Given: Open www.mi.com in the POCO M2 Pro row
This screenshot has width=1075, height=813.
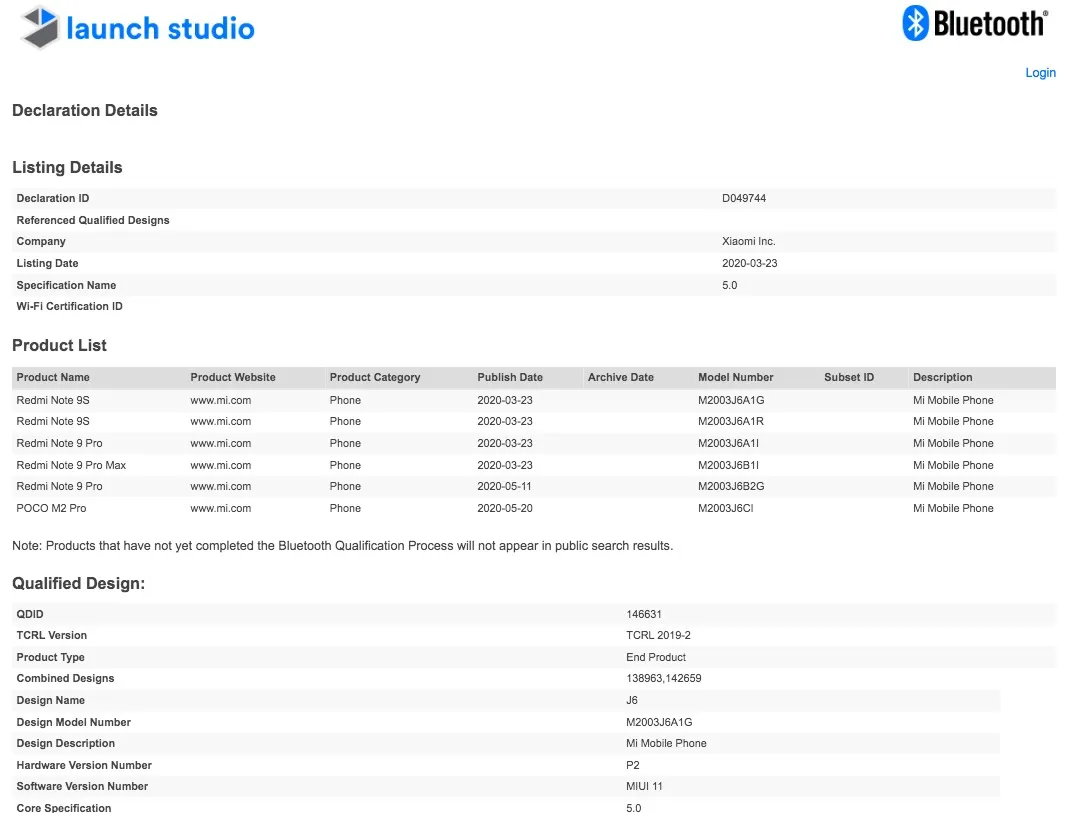Looking at the screenshot, I should click(221, 508).
